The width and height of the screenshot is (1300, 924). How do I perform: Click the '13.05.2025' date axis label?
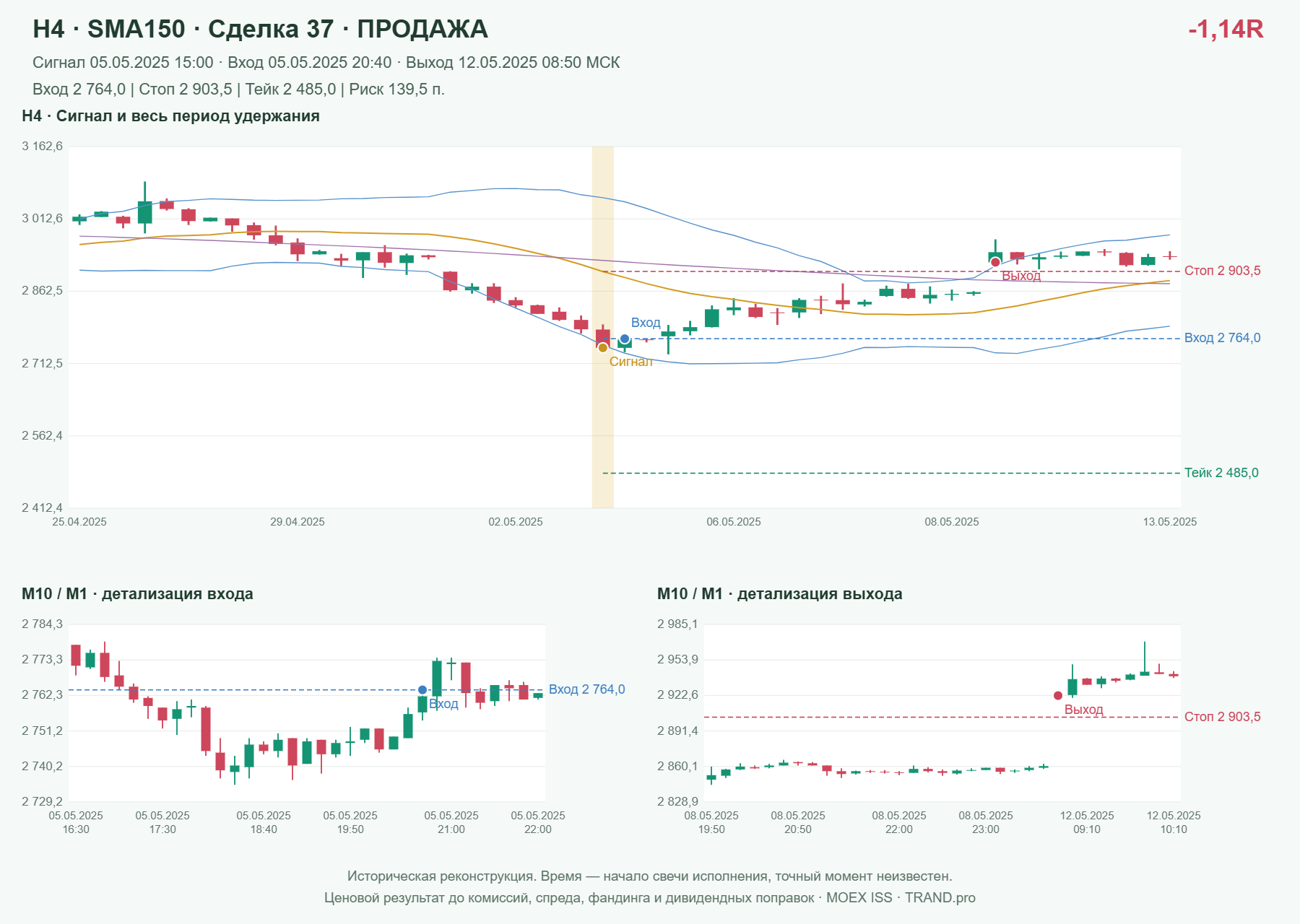coord(1170,522)
